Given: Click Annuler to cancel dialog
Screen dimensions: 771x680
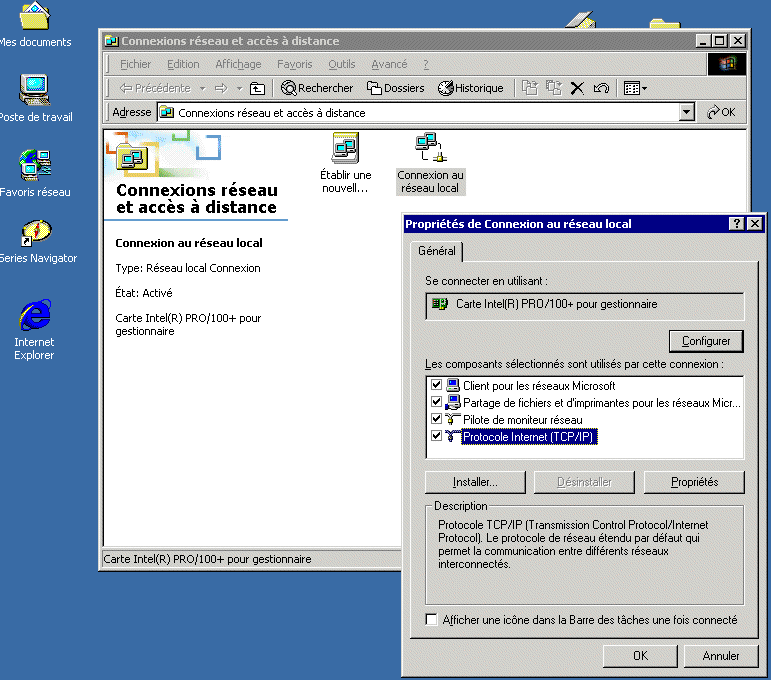Looking at the screenshot, I should click(x=721, y=656).
